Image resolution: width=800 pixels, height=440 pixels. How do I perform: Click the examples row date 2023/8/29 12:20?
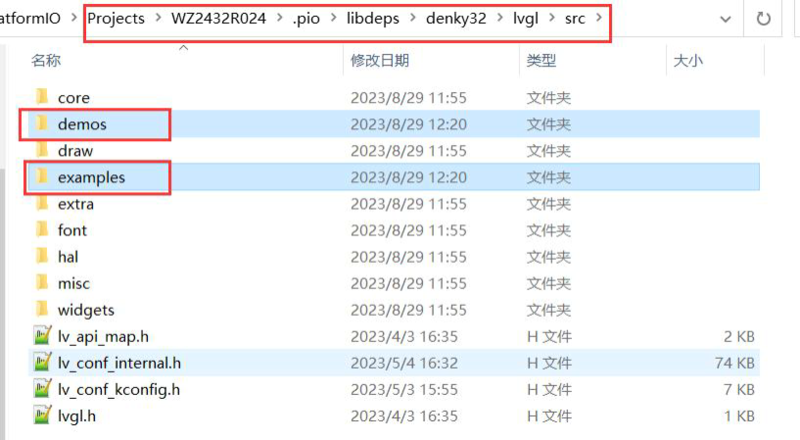[408, 177]
